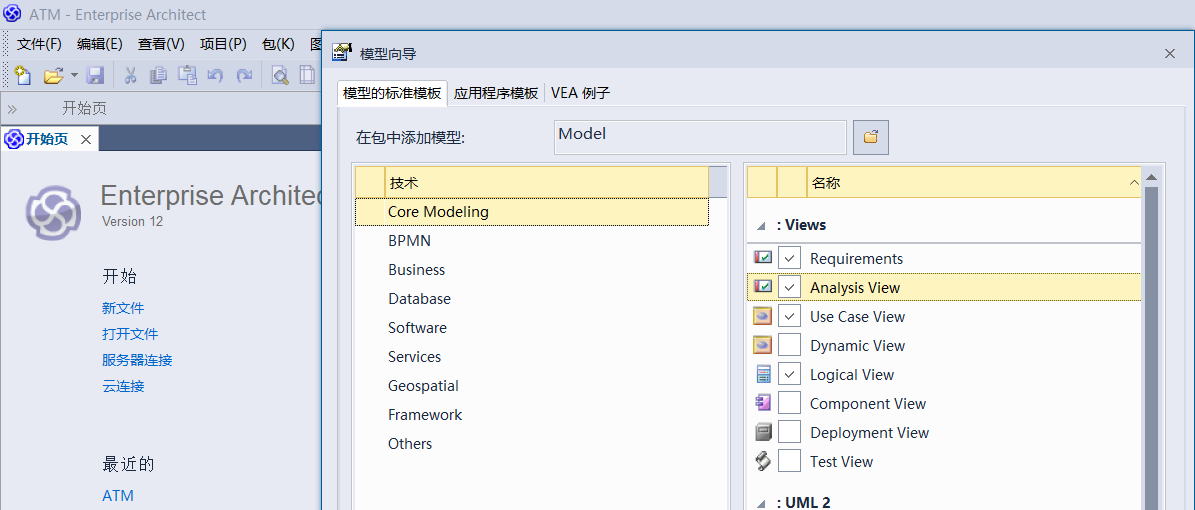Check the Test View checkbox
1195x510 pixels.
(x=790, y=461)
